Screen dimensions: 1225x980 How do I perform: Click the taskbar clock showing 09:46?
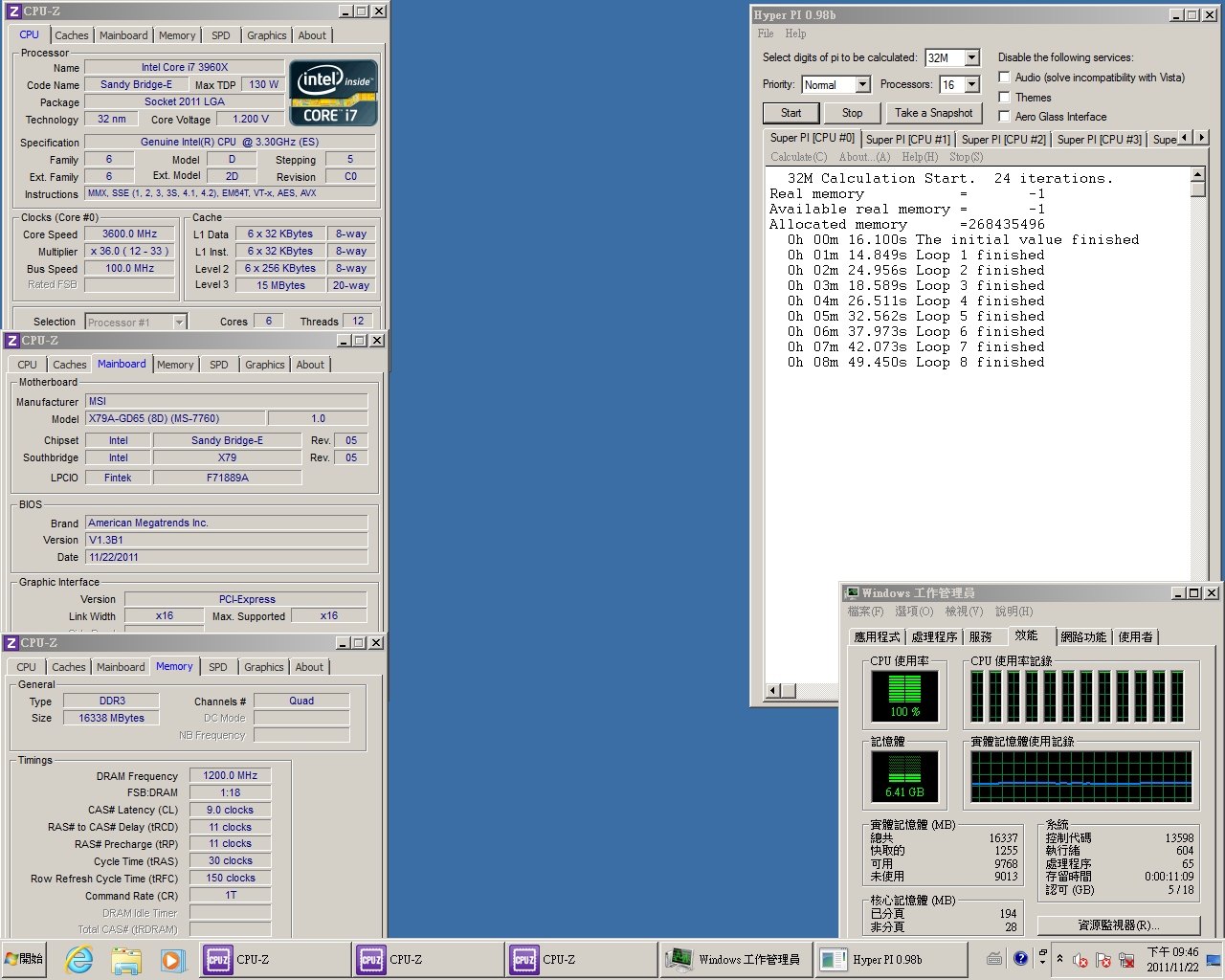point(1172,959)
